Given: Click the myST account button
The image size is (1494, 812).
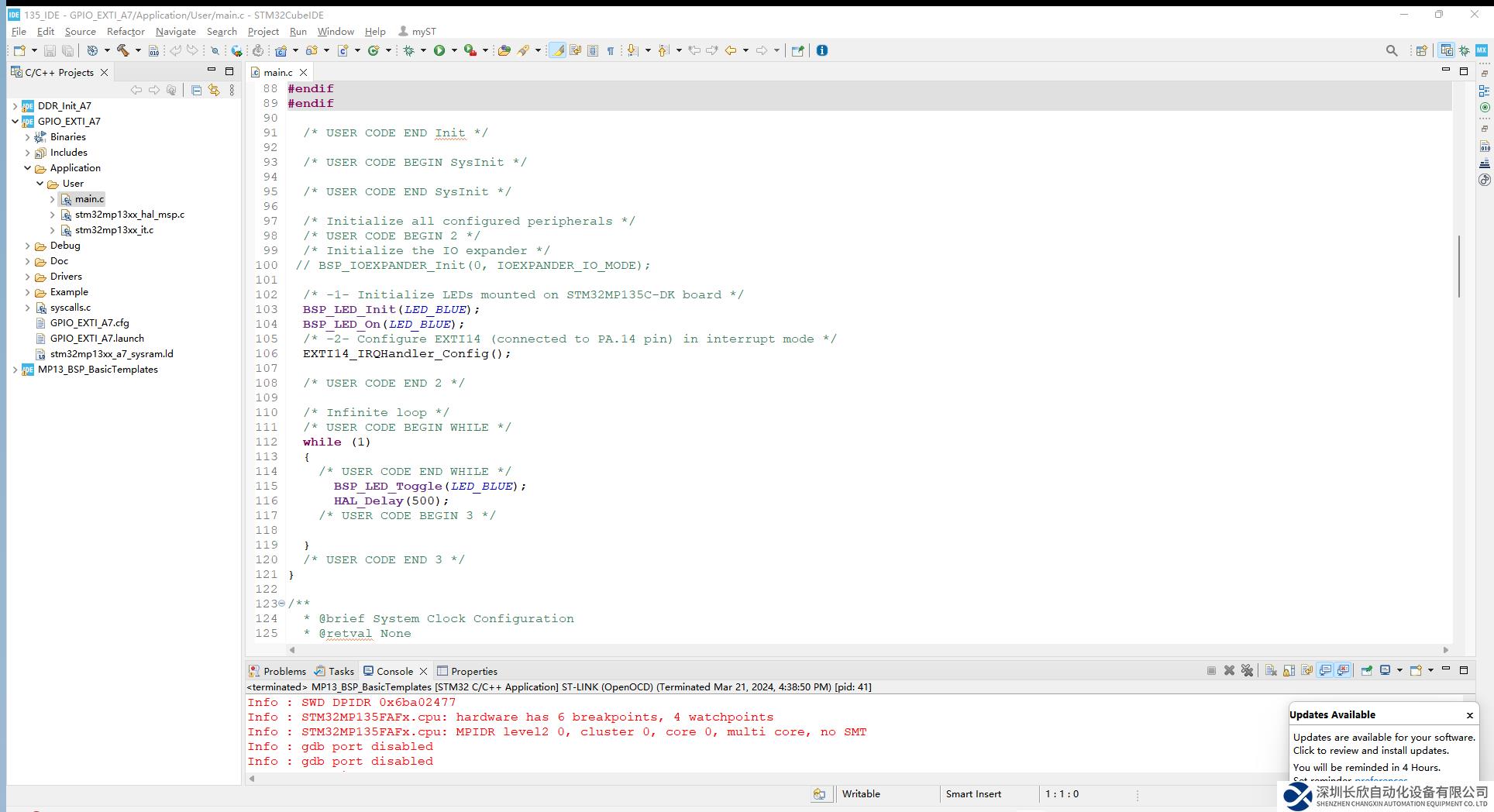Looking at the screenshot, I should (417, 32).
